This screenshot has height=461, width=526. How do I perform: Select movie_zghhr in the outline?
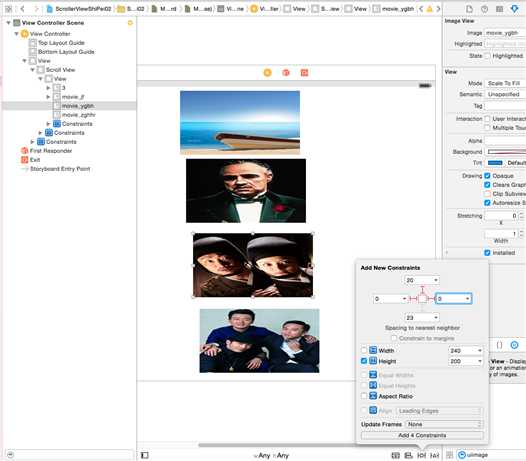[79, 115]
